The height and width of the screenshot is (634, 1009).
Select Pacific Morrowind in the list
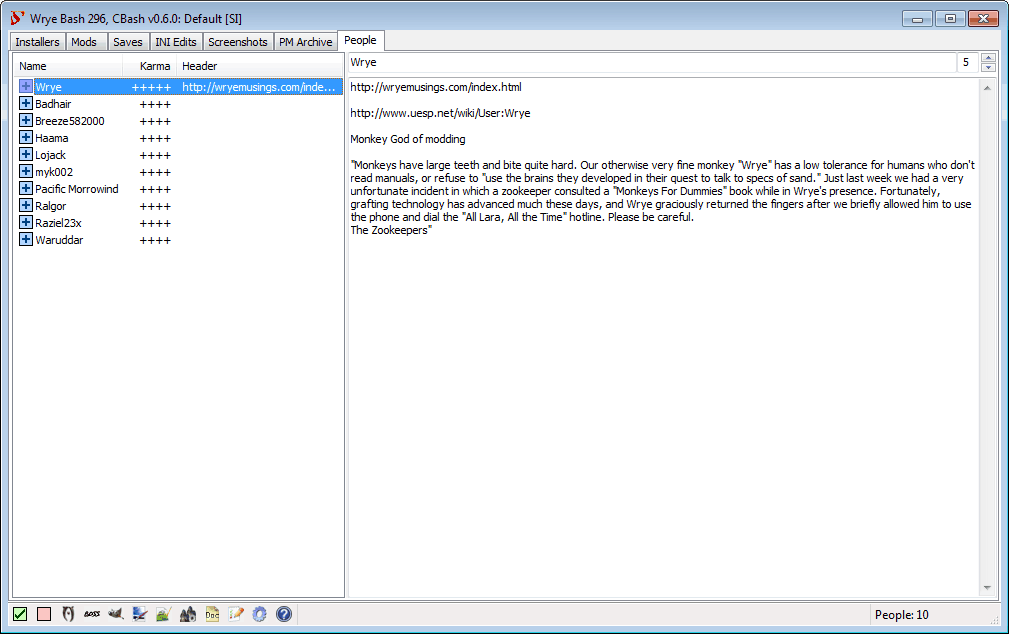(77, 189)
